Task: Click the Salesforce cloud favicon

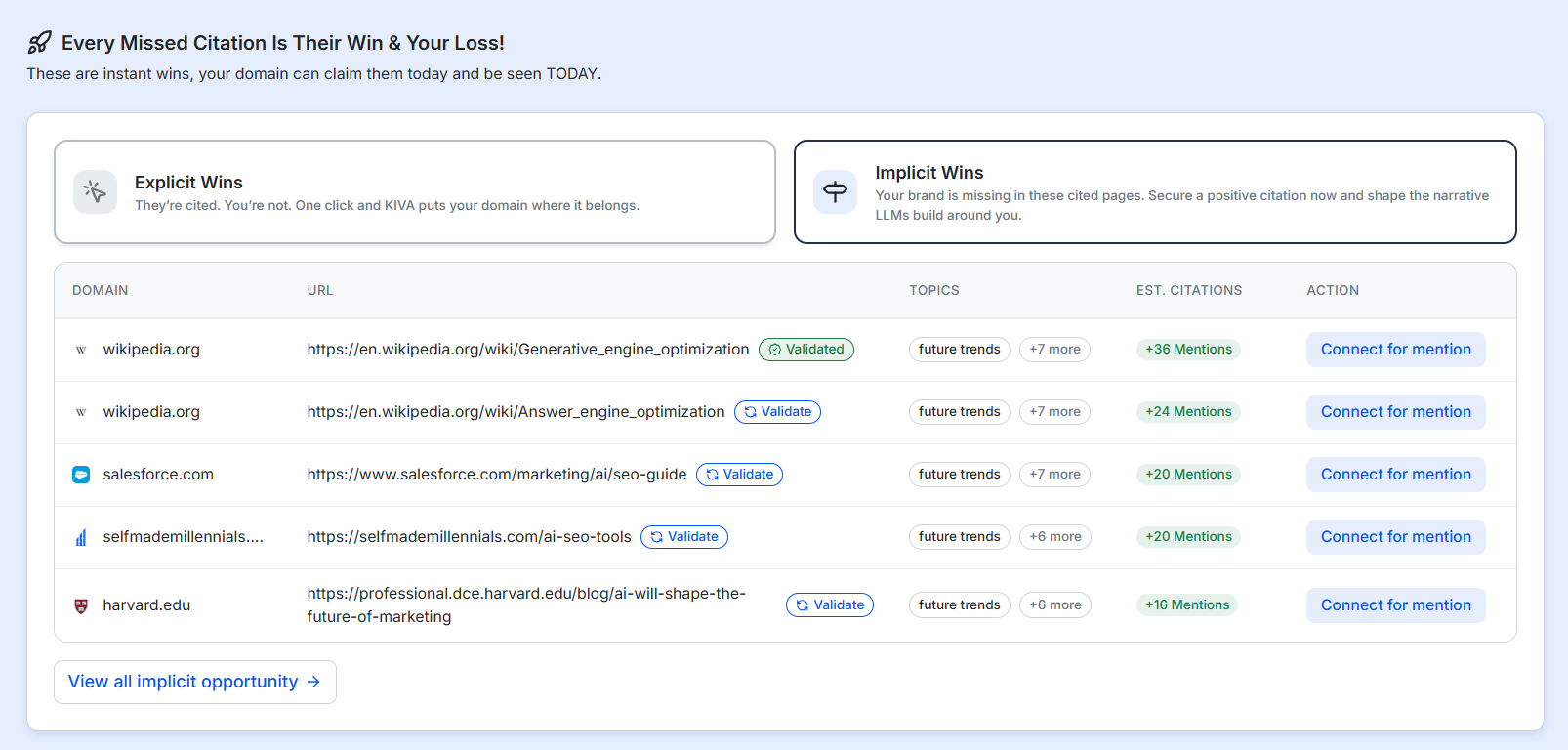Action: coord(81,475)
